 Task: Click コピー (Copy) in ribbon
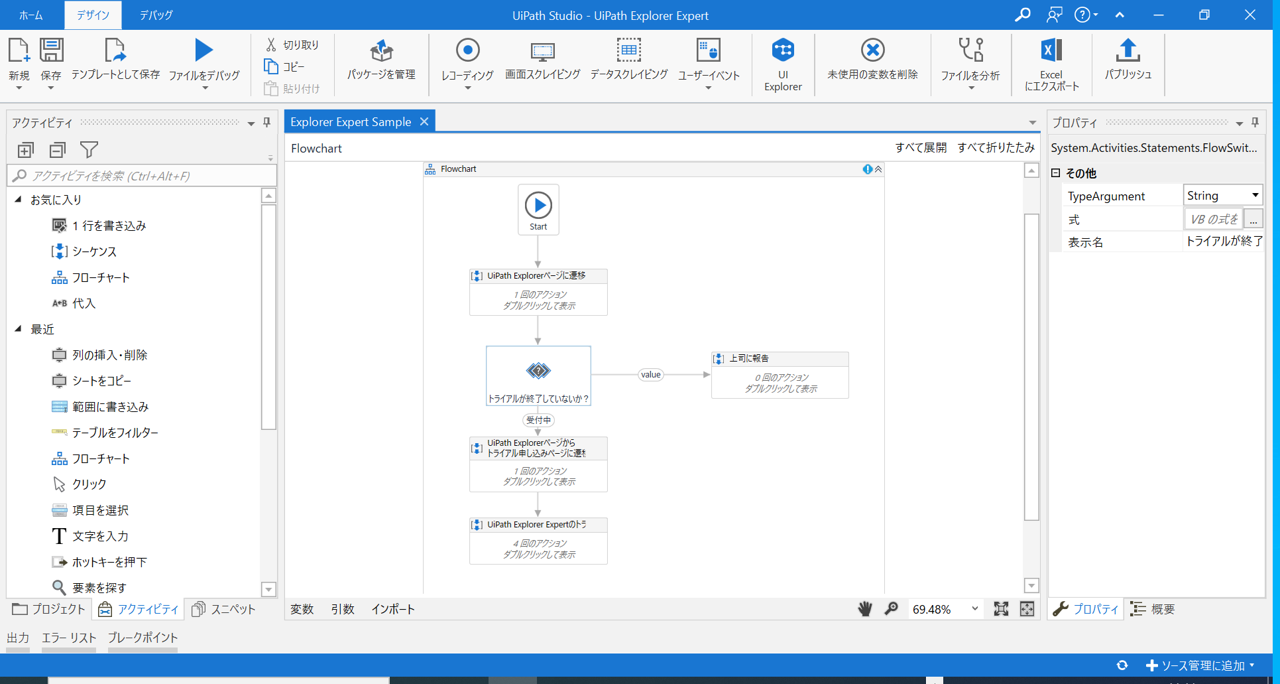285,67
